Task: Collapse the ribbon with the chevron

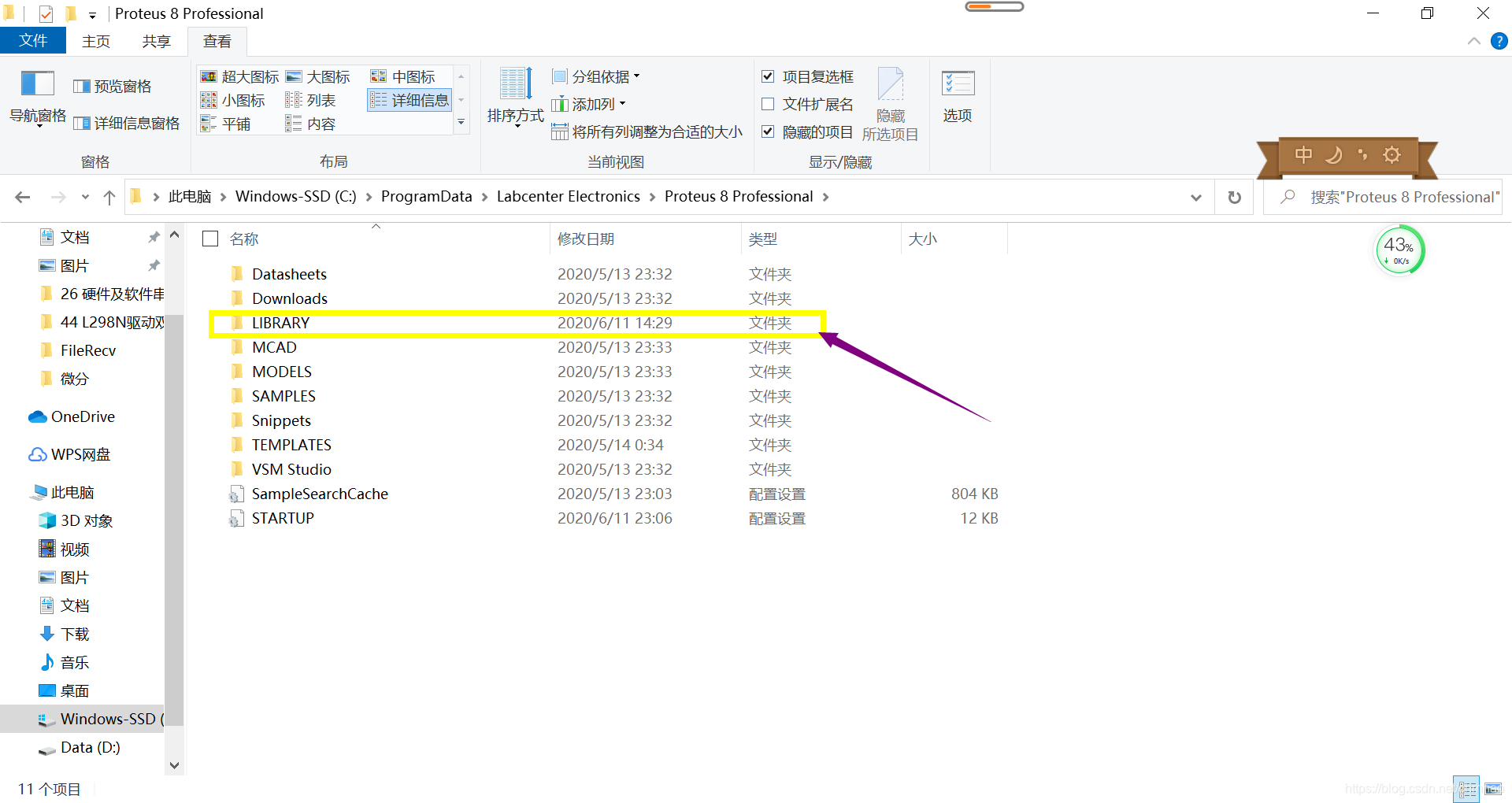Action: click(x=1474, y=41)
